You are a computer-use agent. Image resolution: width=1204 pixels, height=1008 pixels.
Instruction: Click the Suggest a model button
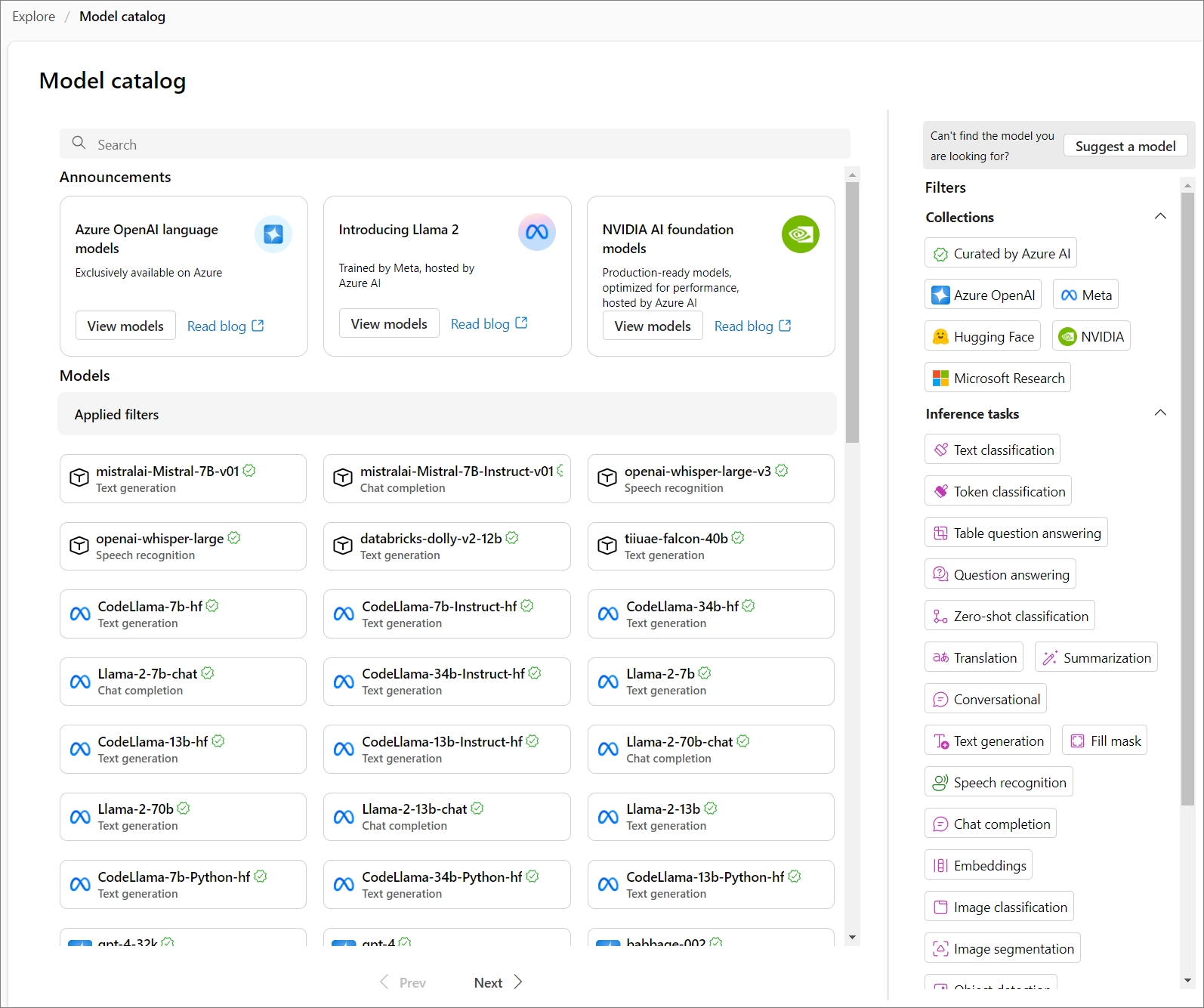coord(1125,146)
